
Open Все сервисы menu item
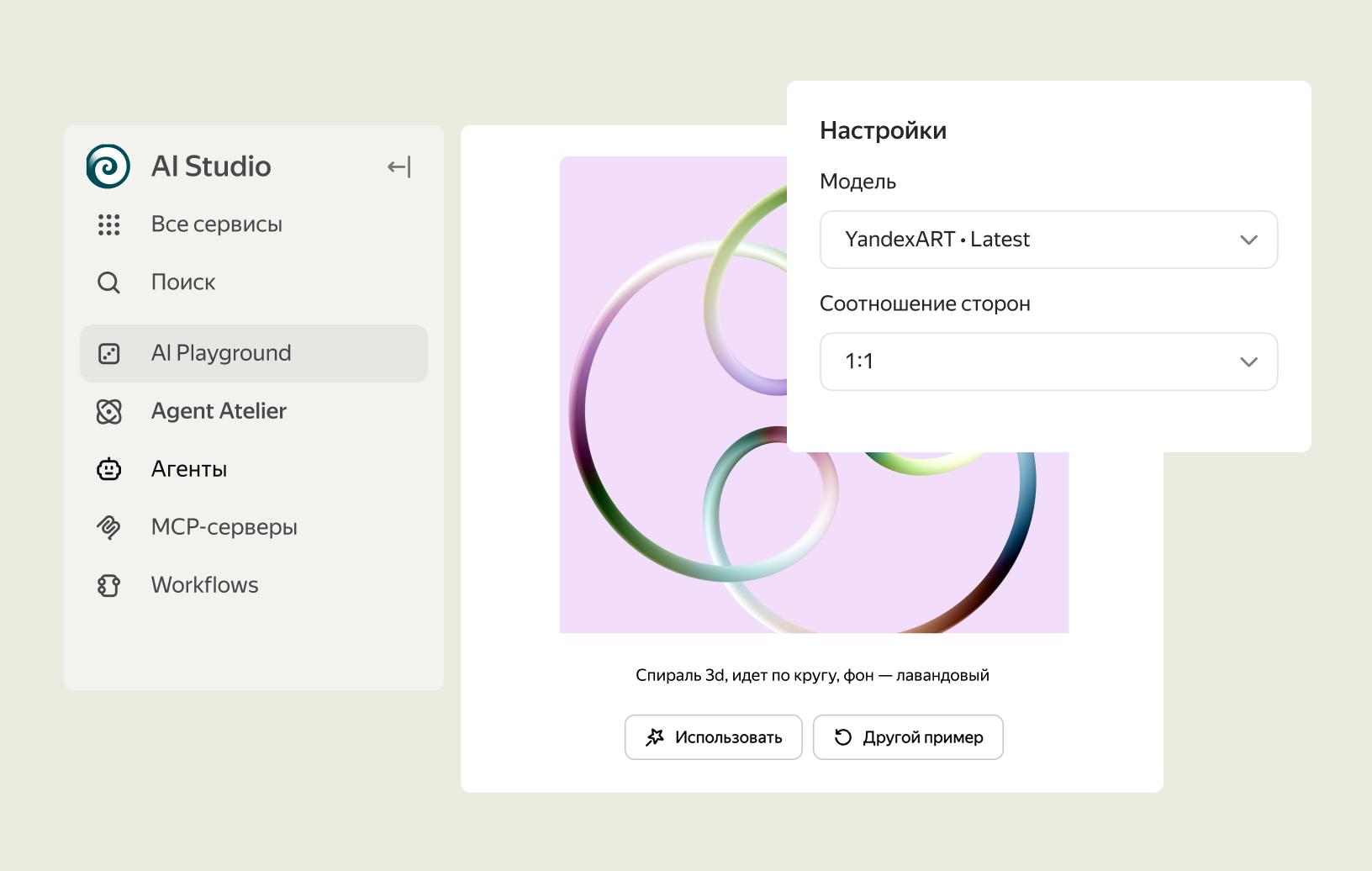click(x=217, y=224)
